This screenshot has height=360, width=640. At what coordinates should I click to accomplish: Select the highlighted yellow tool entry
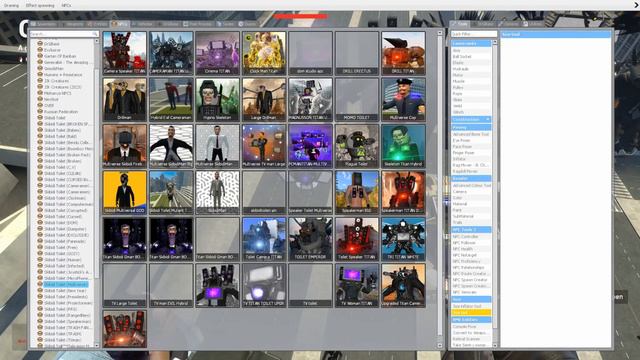click(471, 312)
